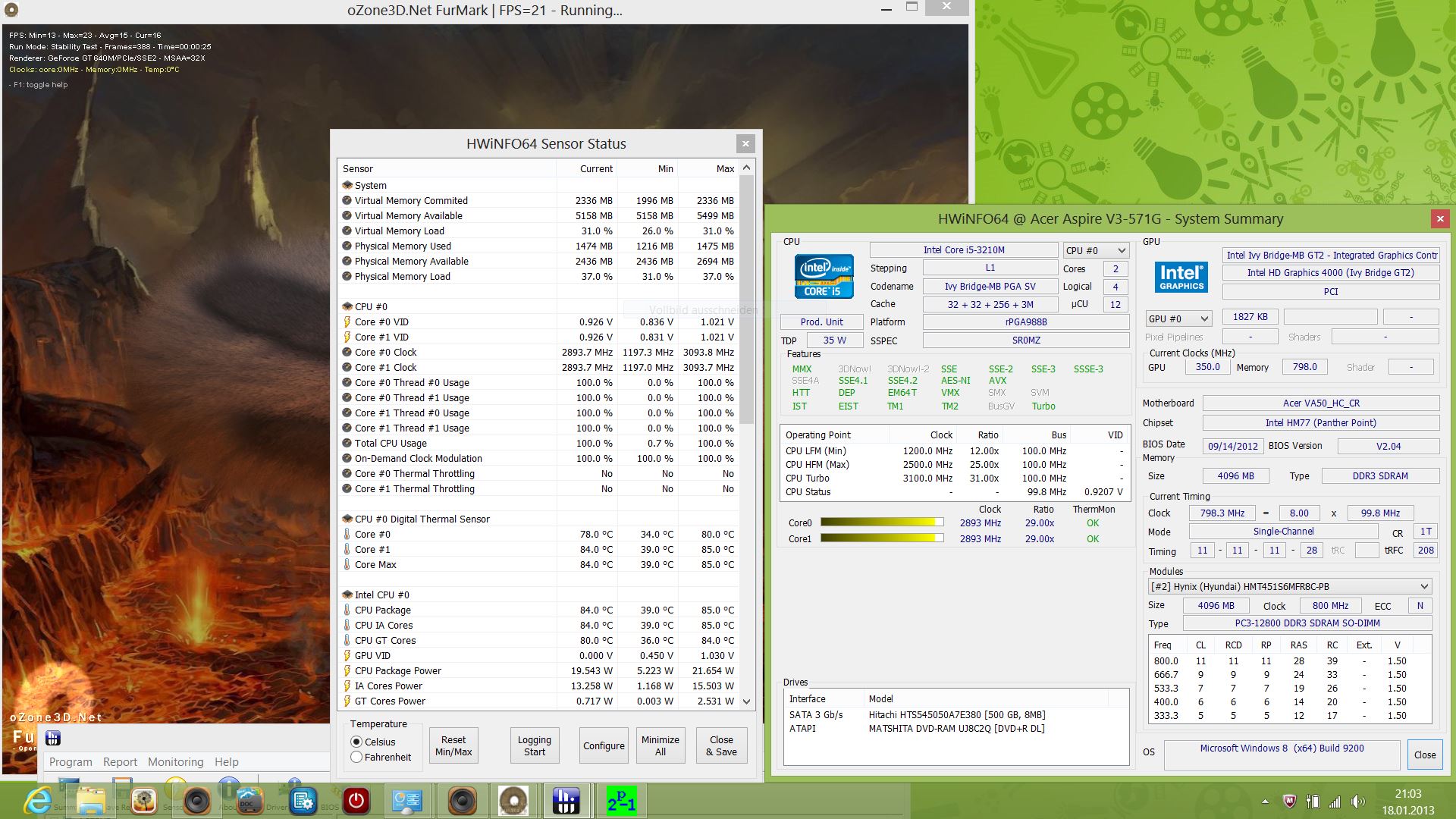Viewport: 1456px width, 819px height.
Task: Click the Close & Save button
Action: pos(721,745)
